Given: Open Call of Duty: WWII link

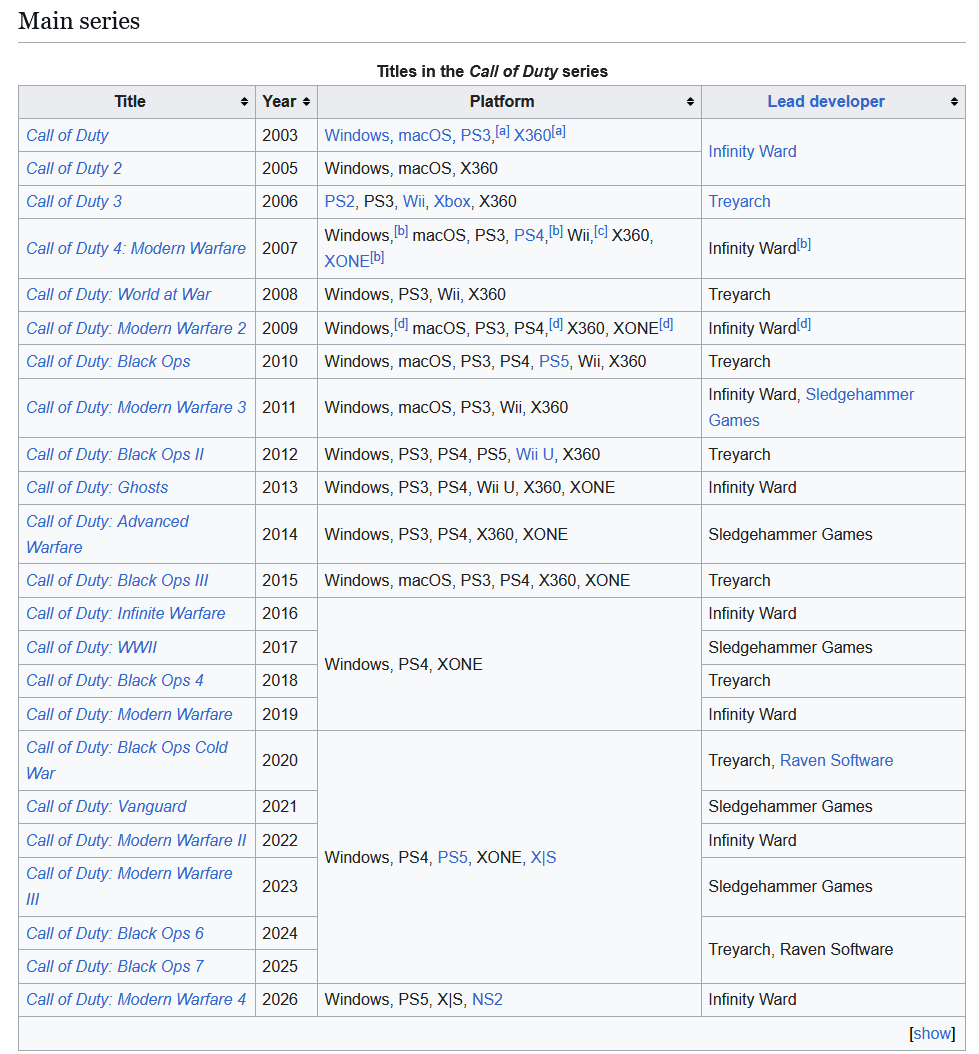Looking at the screenshot, I should point(91,647).
